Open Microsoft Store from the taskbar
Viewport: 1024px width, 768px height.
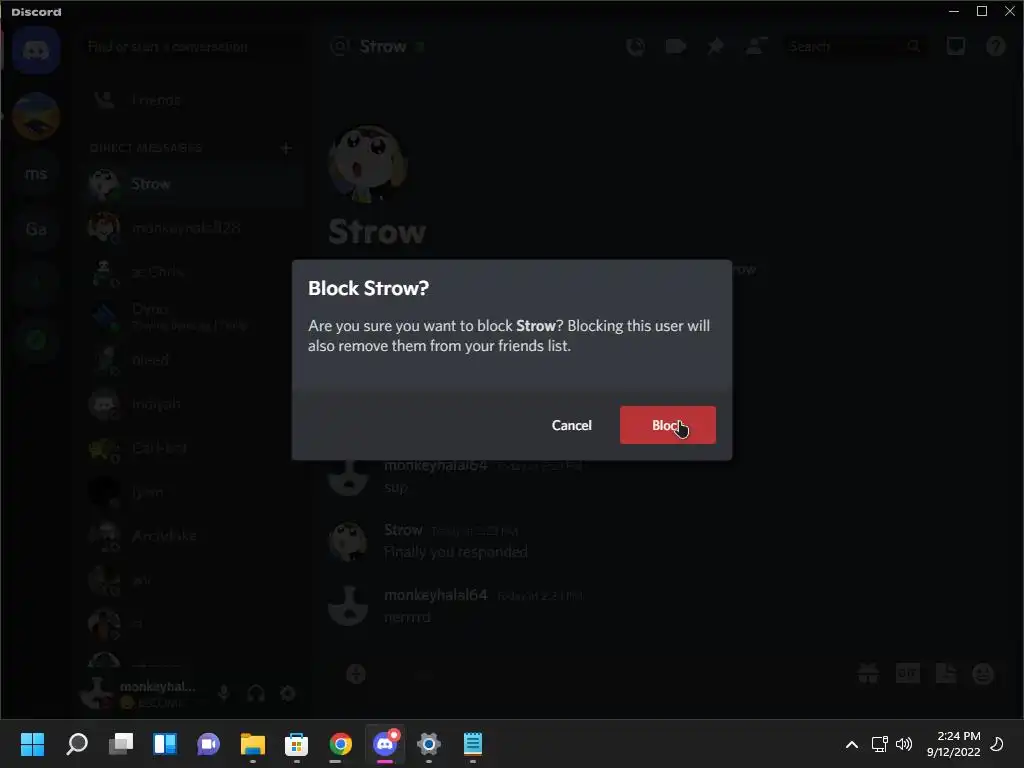pyautogui.click(x=296, y=744)
